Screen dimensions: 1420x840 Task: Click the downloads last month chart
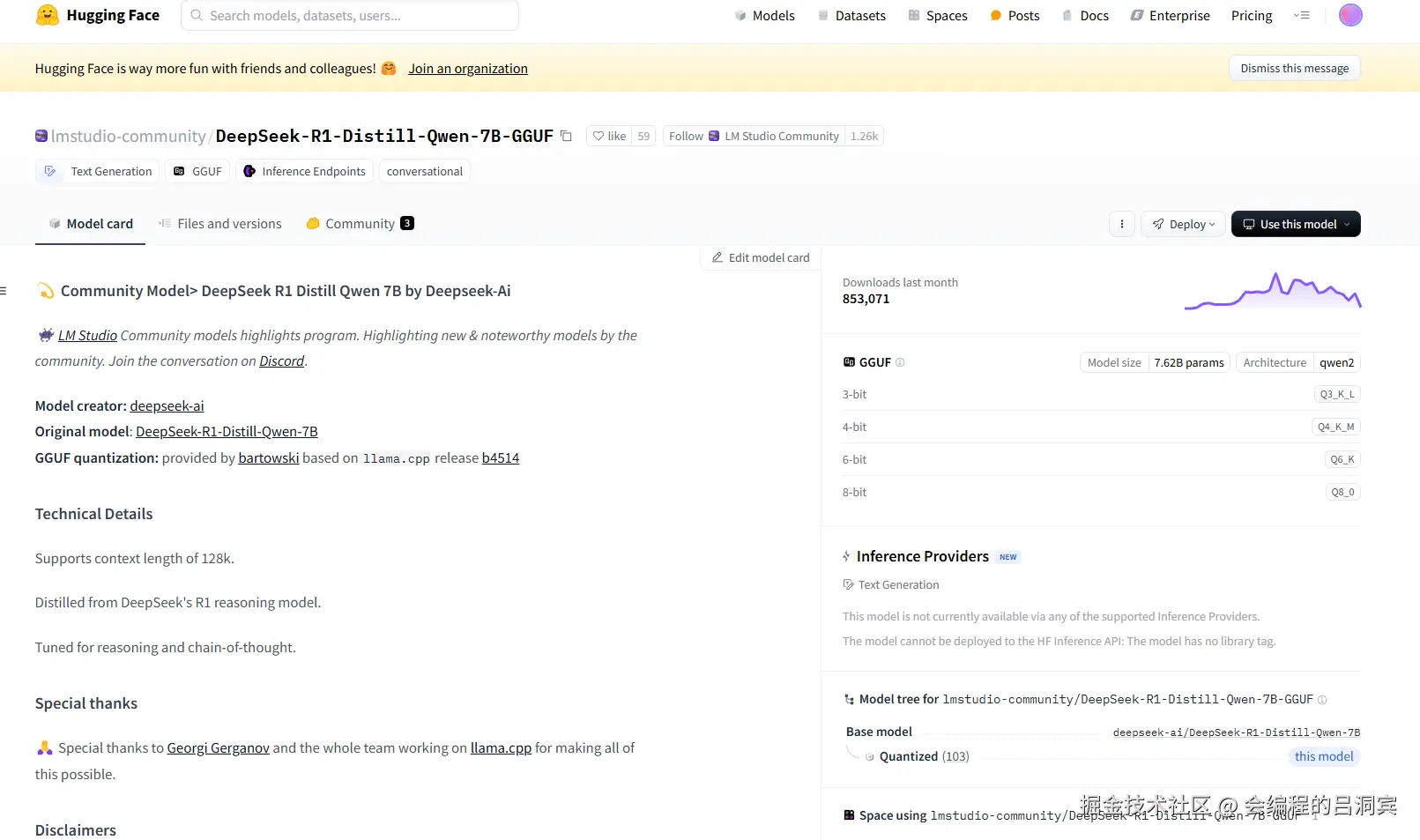tap(1273, 291)
